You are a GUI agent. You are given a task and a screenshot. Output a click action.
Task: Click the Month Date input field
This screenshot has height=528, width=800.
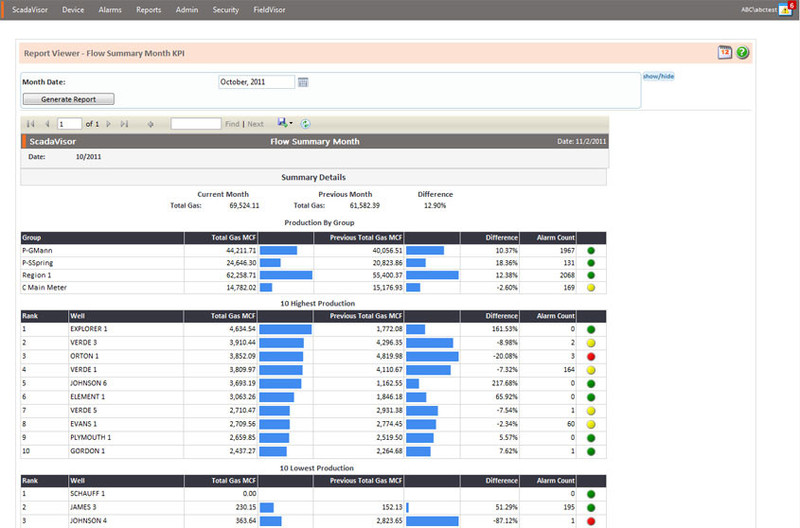click(x=256, y=82)
